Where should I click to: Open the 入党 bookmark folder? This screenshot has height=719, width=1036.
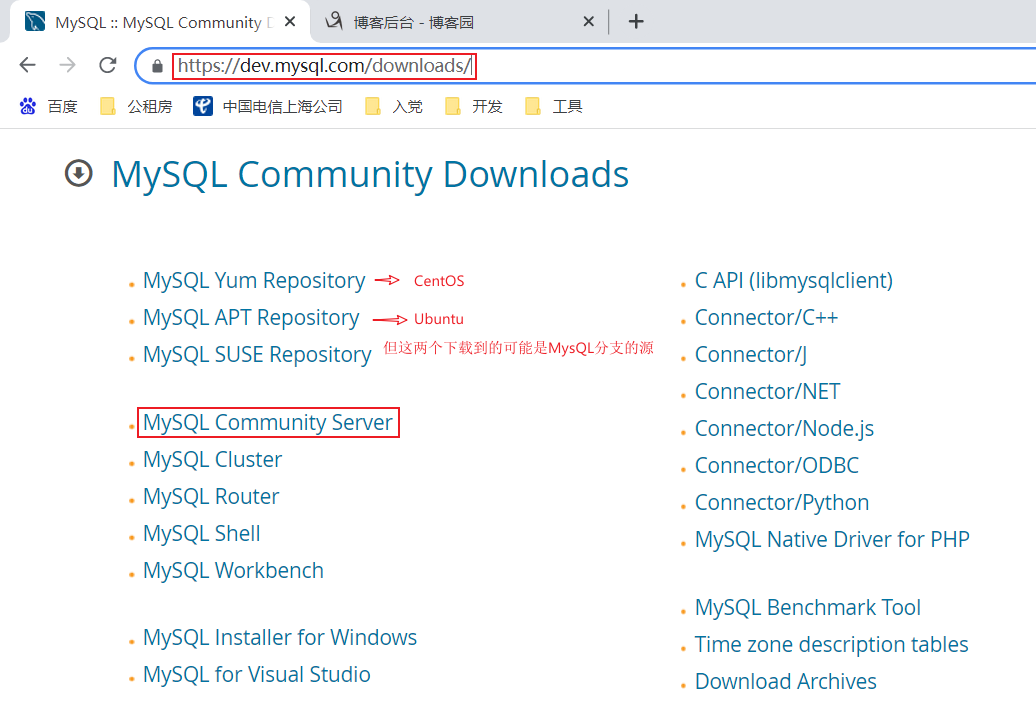click(x=394, y=106)
